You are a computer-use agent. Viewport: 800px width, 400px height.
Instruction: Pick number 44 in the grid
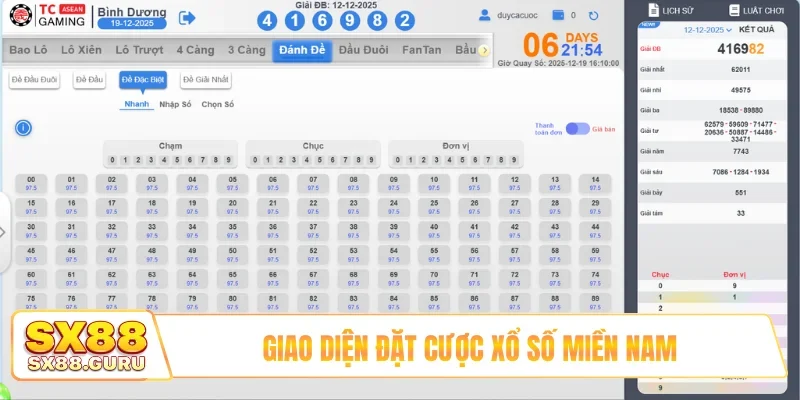(595, 231)
